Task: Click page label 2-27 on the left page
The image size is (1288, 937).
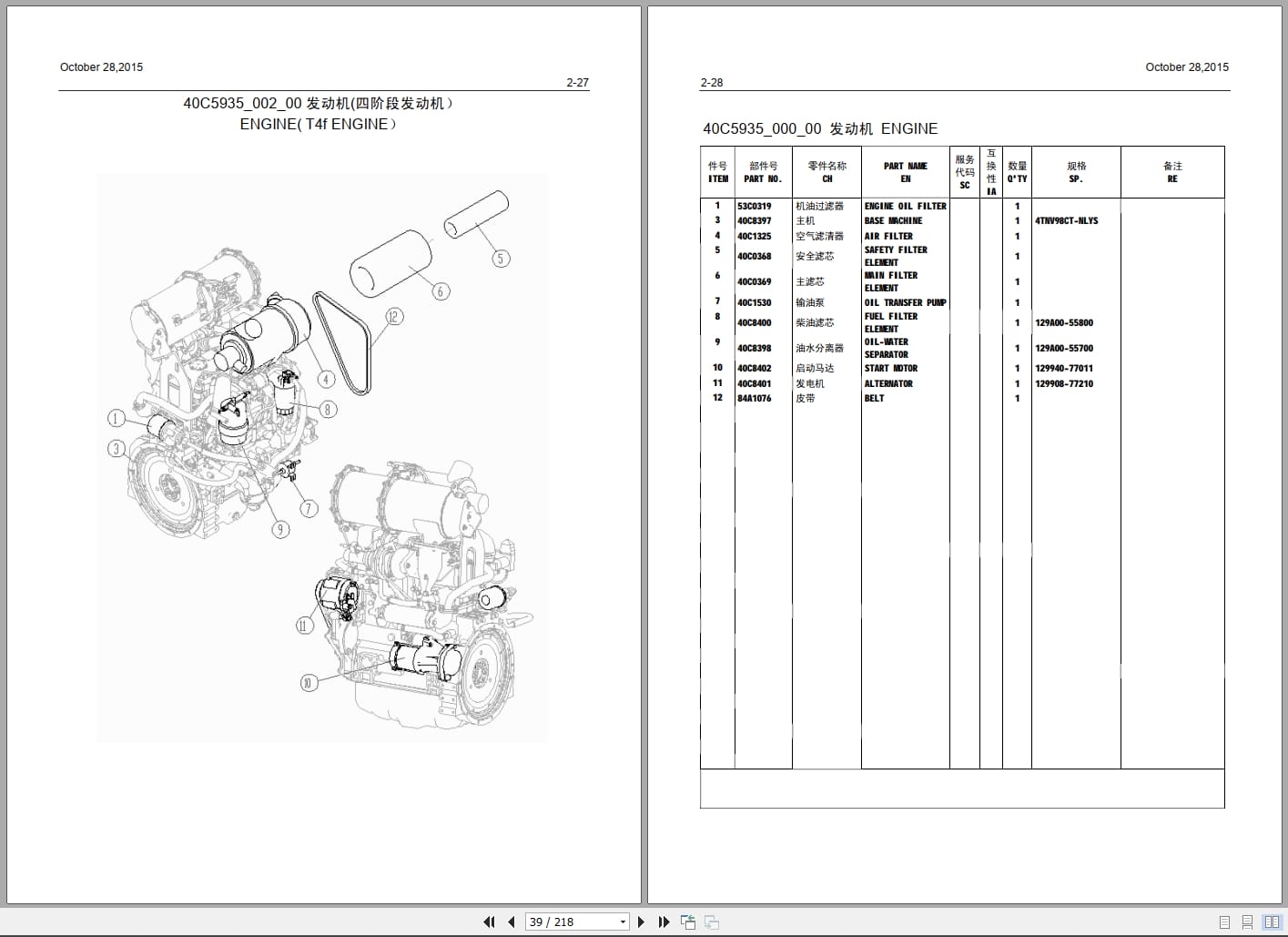Action: [x=577, y=83]
